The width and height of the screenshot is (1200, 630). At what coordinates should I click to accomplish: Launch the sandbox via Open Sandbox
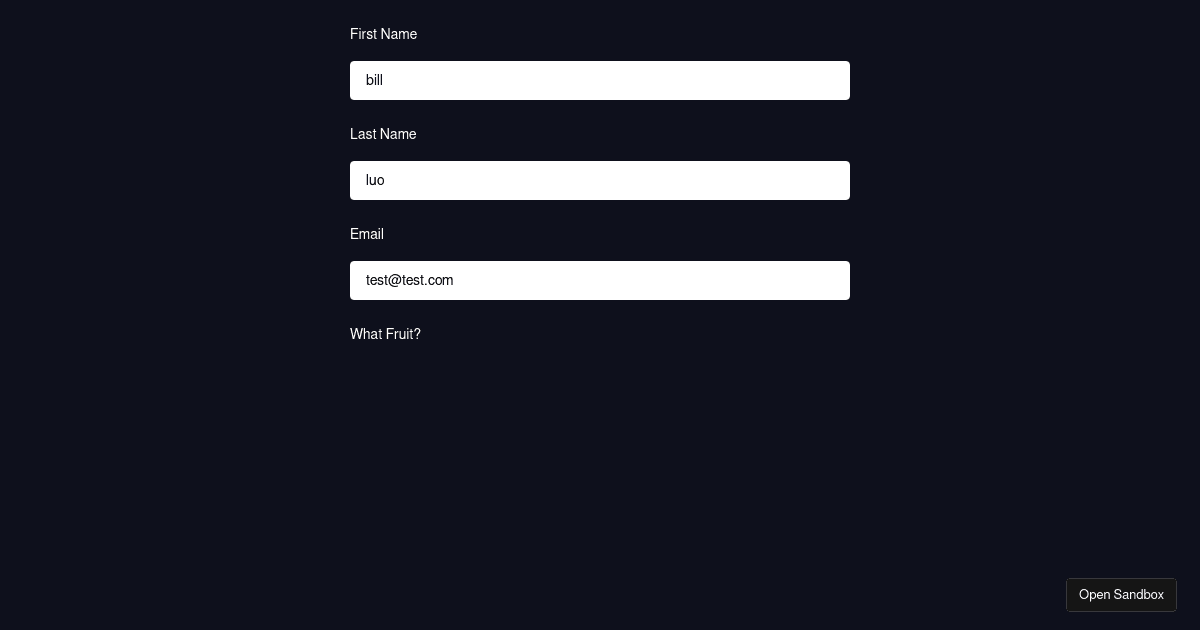click(1121, 595)
